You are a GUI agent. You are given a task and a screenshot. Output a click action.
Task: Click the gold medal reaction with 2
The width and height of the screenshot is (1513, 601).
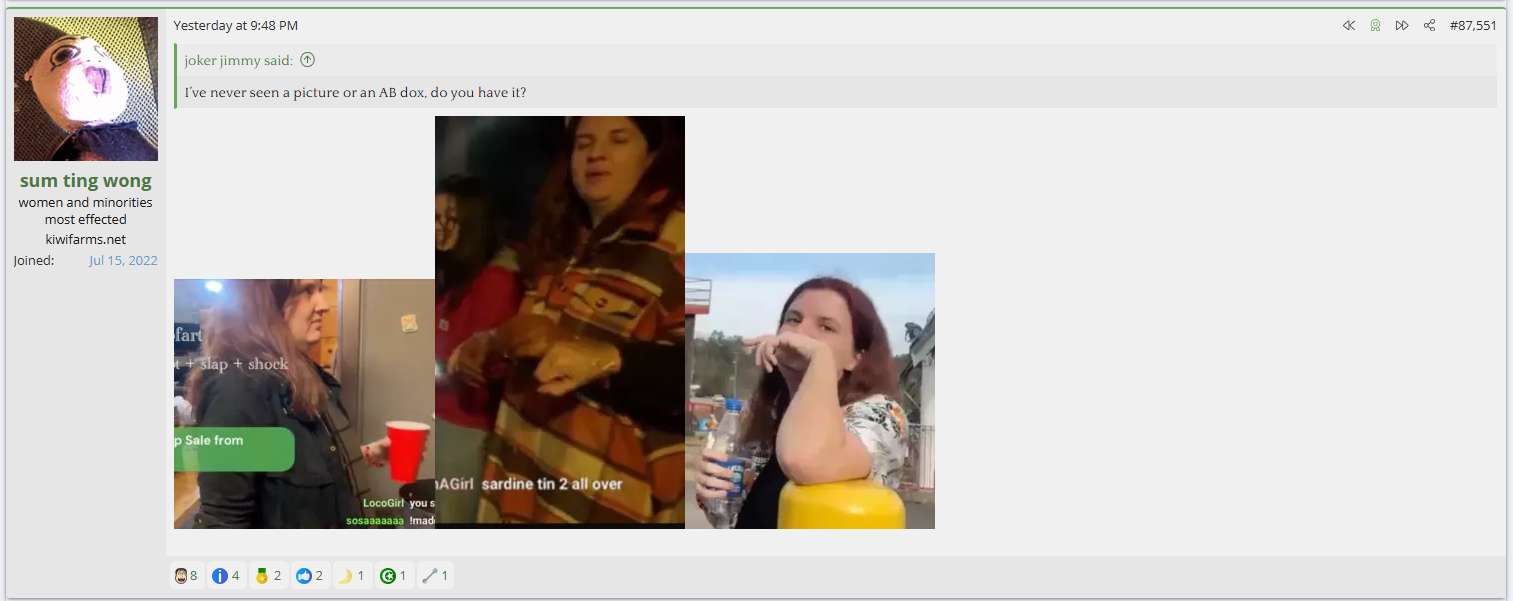(x=268, y=576)
